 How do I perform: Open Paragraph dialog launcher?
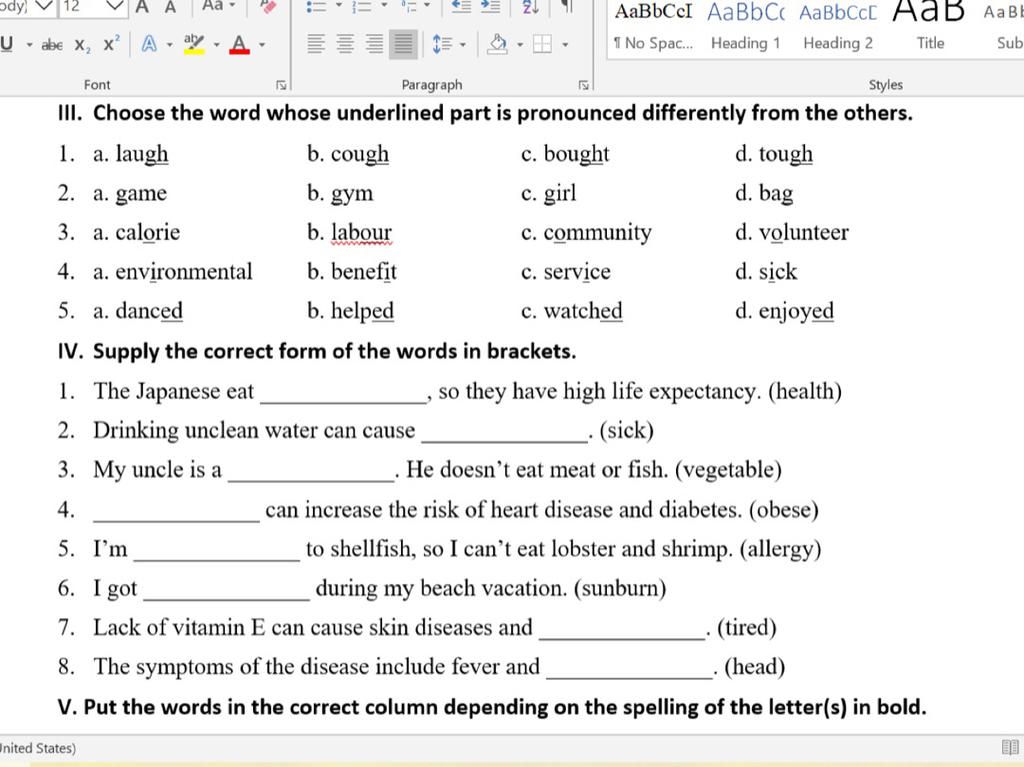pos(584,85)
